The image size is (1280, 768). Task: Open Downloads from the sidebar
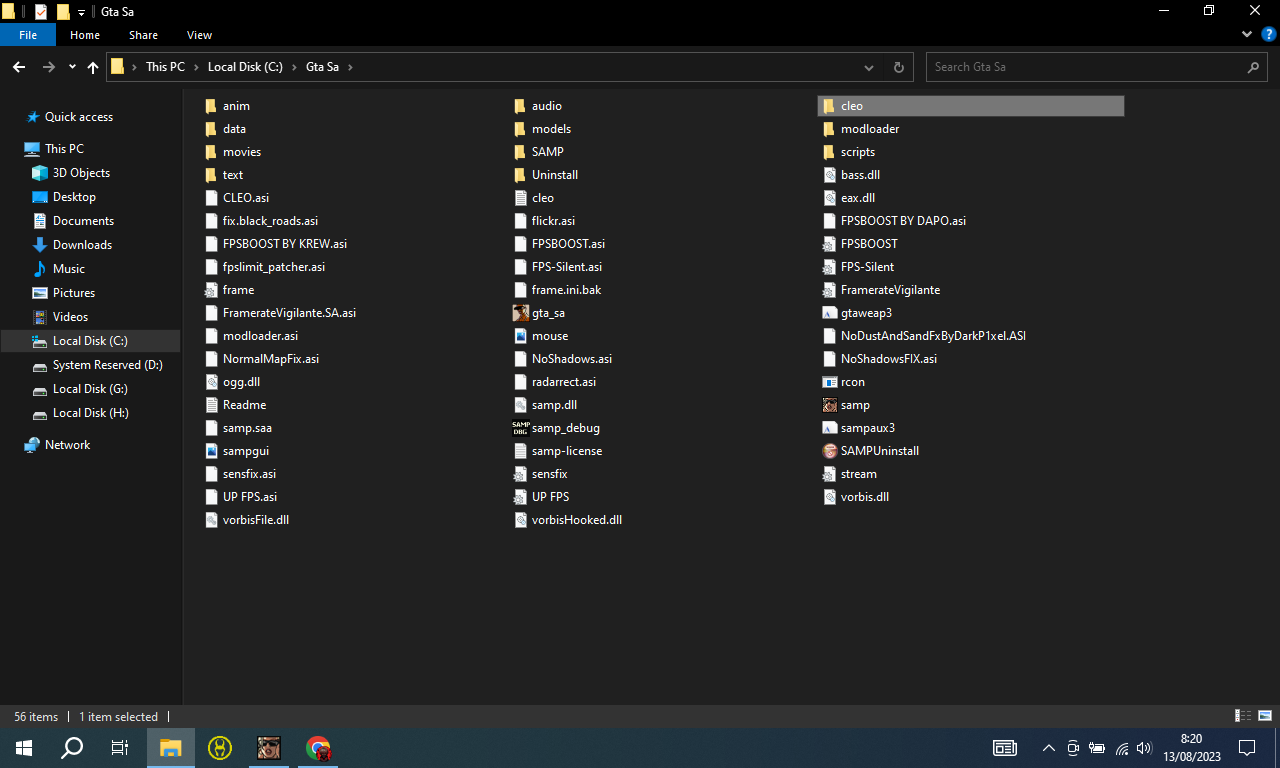(82, 245)
